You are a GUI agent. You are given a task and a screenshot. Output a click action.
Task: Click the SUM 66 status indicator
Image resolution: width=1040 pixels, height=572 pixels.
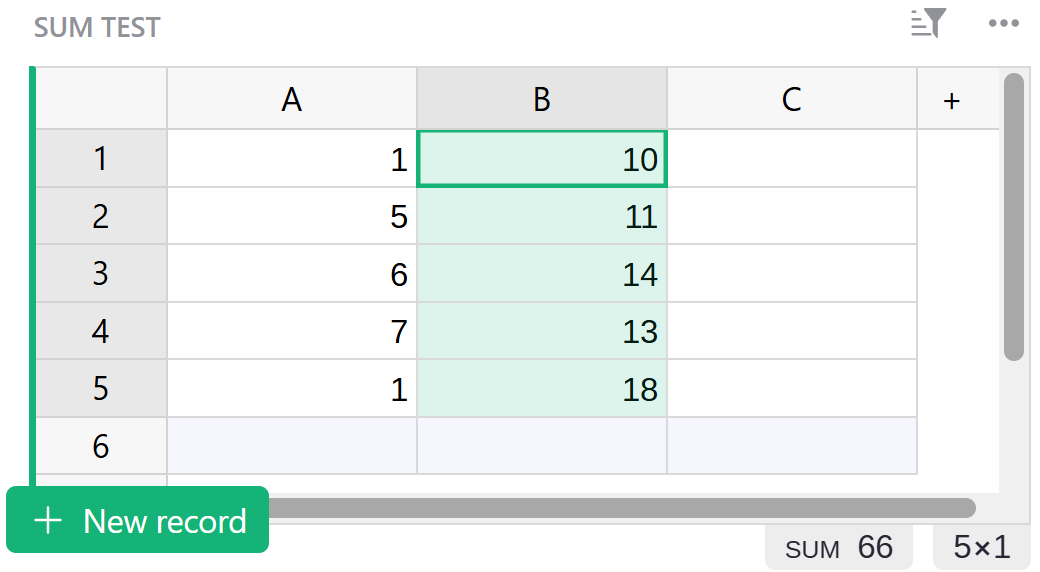pyautogui.click(x=839, y=548)
